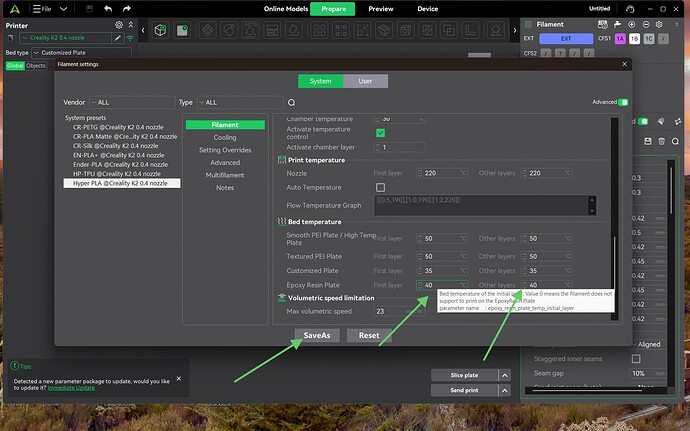Select the System presets toggle
Screen dimensions: 690x431
pos(320,81)
